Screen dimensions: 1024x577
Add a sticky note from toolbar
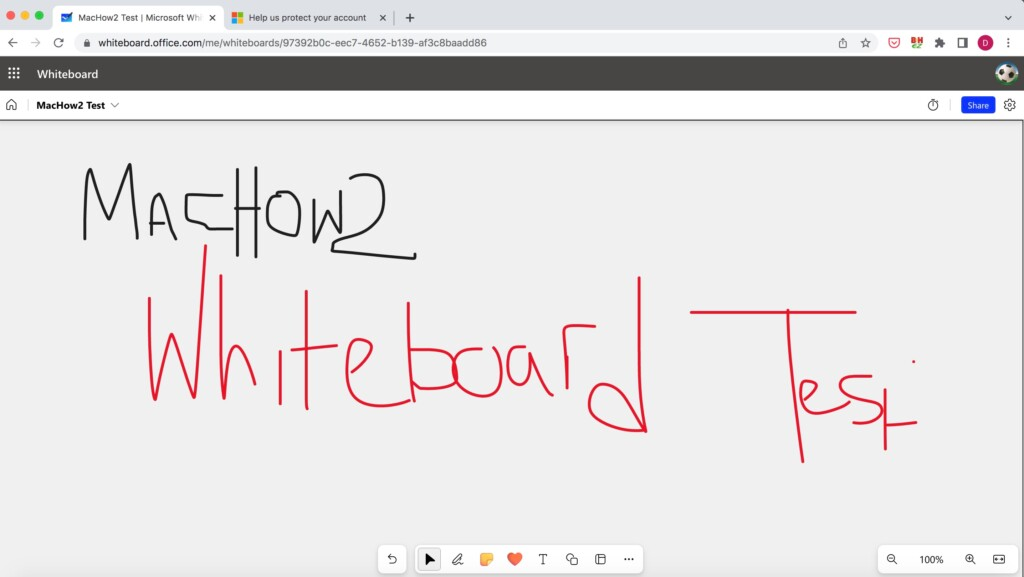[x=486, y=559]
